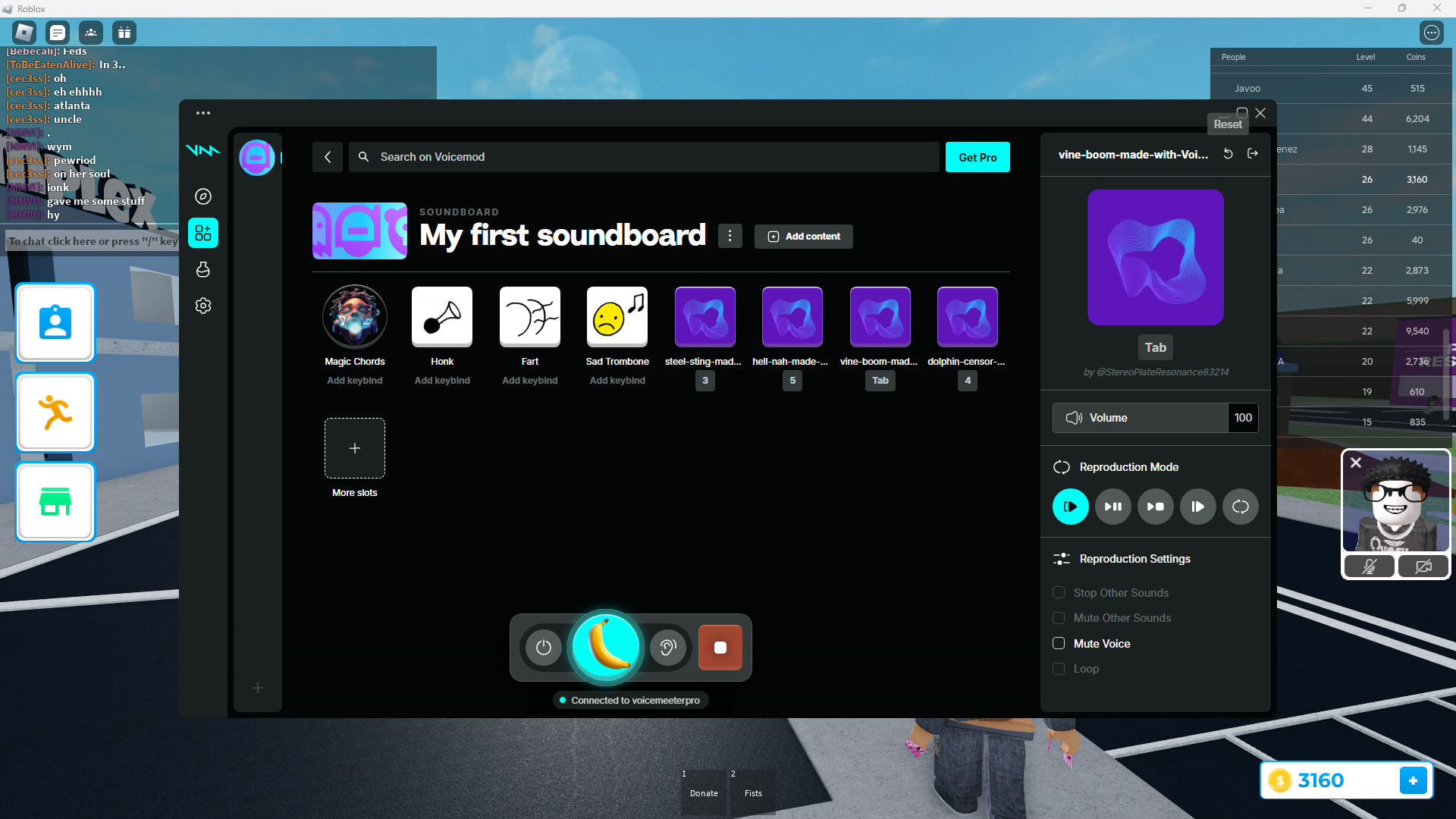Open Roblox shop store button

pos(55,502)
